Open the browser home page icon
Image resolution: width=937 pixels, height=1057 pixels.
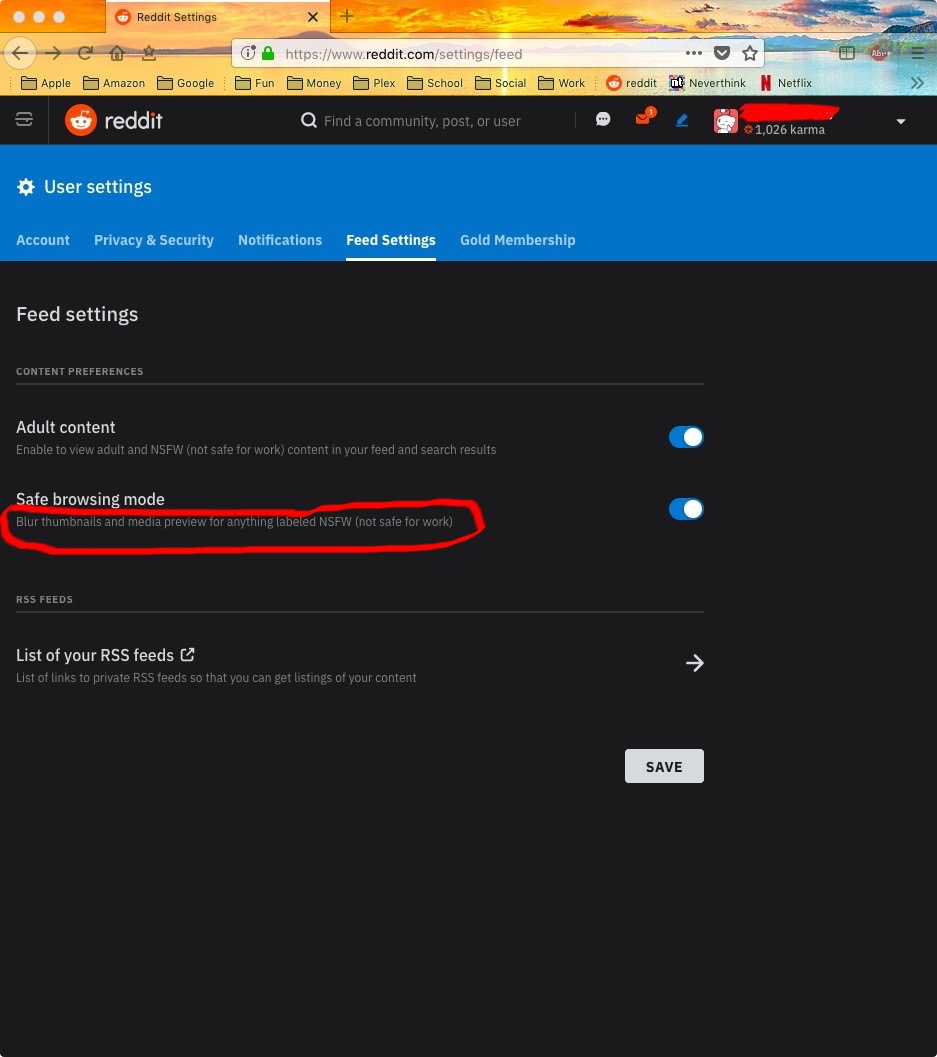(117, 53)
